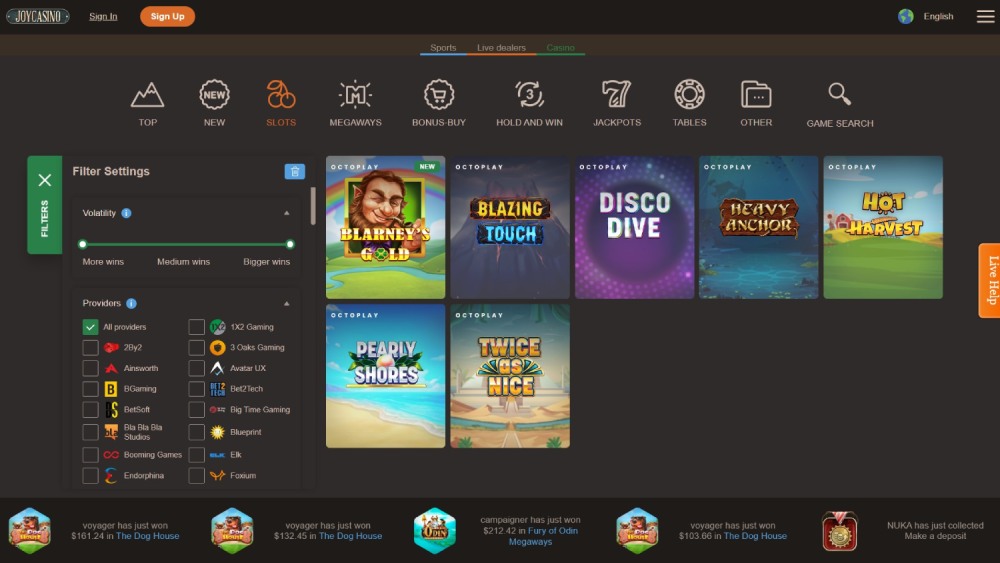This screenshot has width=1000, height=563.
Task: Check the Elk provider checkbox
Action: 196,455
